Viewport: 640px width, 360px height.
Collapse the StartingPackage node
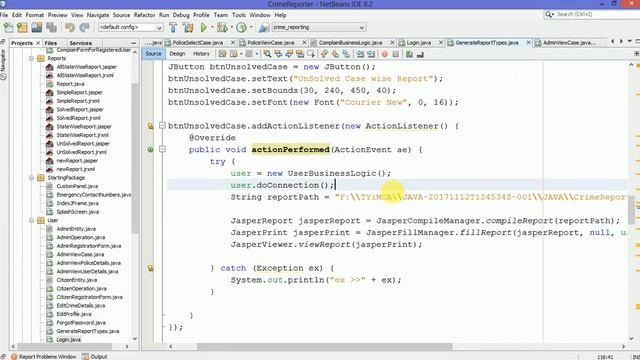[x=31, y=178]
